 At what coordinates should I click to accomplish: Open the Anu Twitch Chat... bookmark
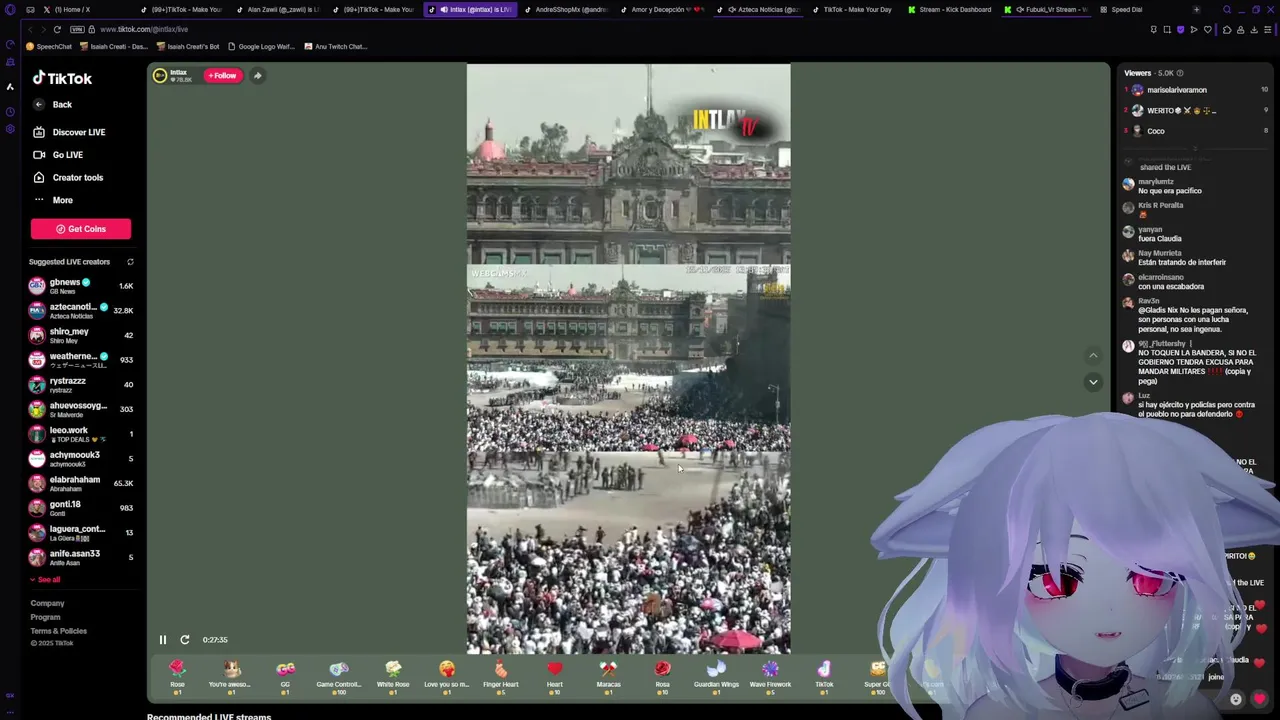pos(335,46)
